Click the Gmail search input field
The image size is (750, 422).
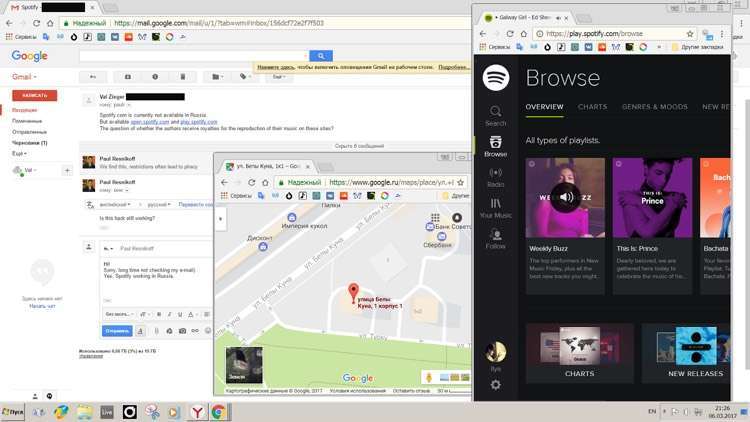[193, 56]
